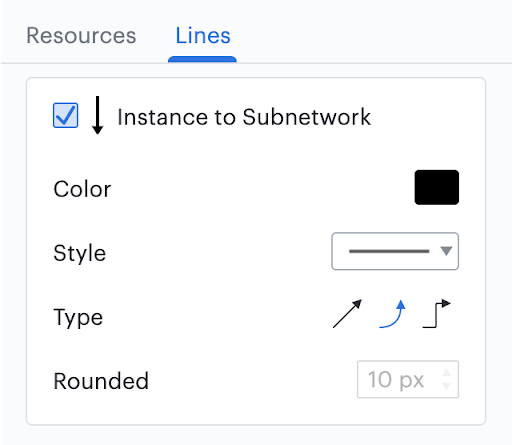Increase Rounded value with up stepper
The width and height of the screenshot is (512, 445).
click(x=446, y=373)
